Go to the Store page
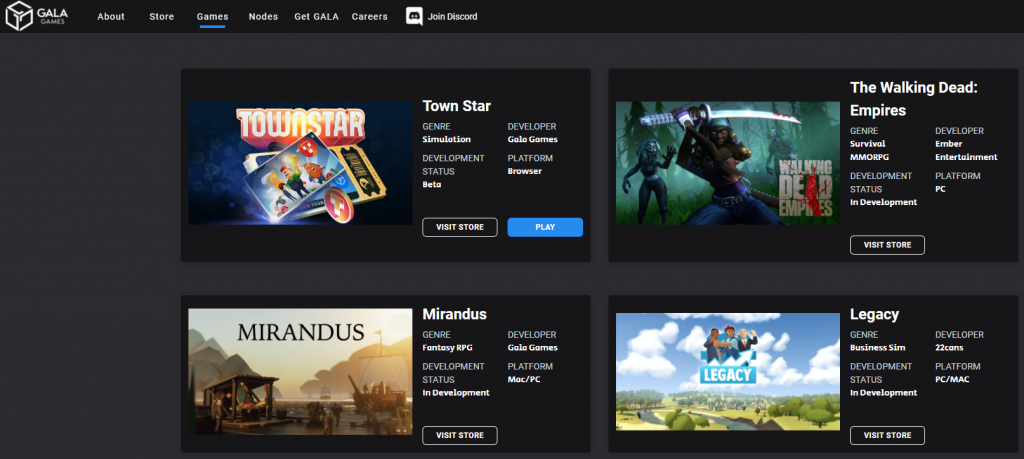1024x459 pixels. tap(161, 16)
